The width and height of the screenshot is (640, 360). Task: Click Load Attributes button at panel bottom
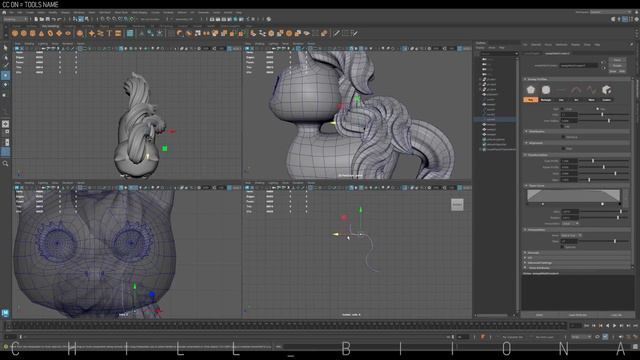tap(578, 315)
